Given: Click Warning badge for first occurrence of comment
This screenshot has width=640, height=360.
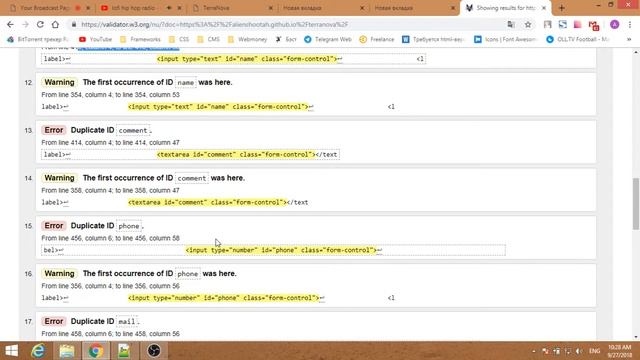Looking at the screenshot, I should (x=59, y=178).
